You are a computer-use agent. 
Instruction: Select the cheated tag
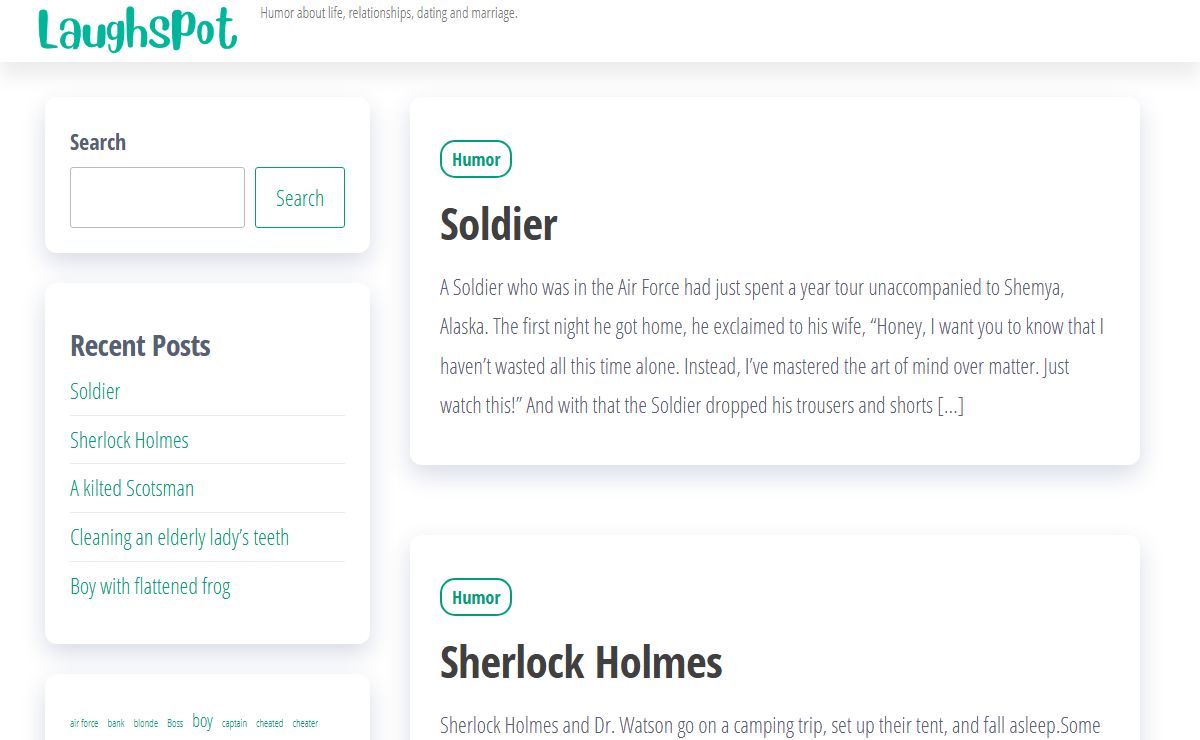269,723
